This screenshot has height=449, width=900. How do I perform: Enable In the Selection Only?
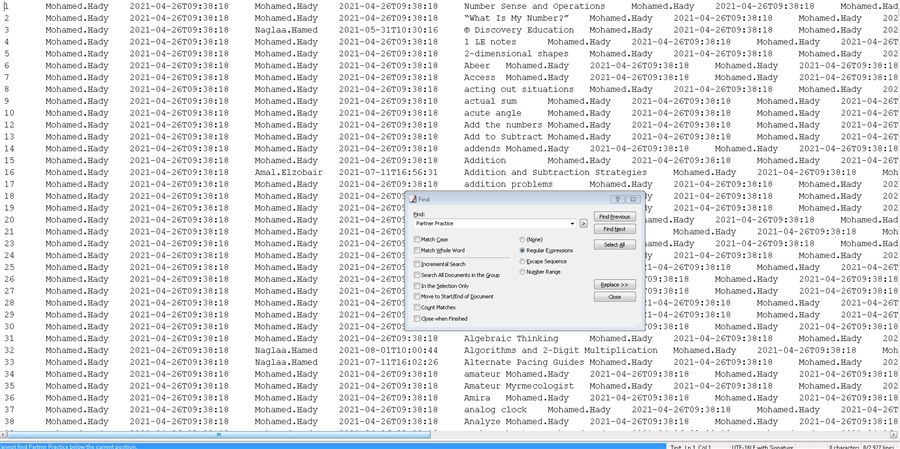pos(417,286)
